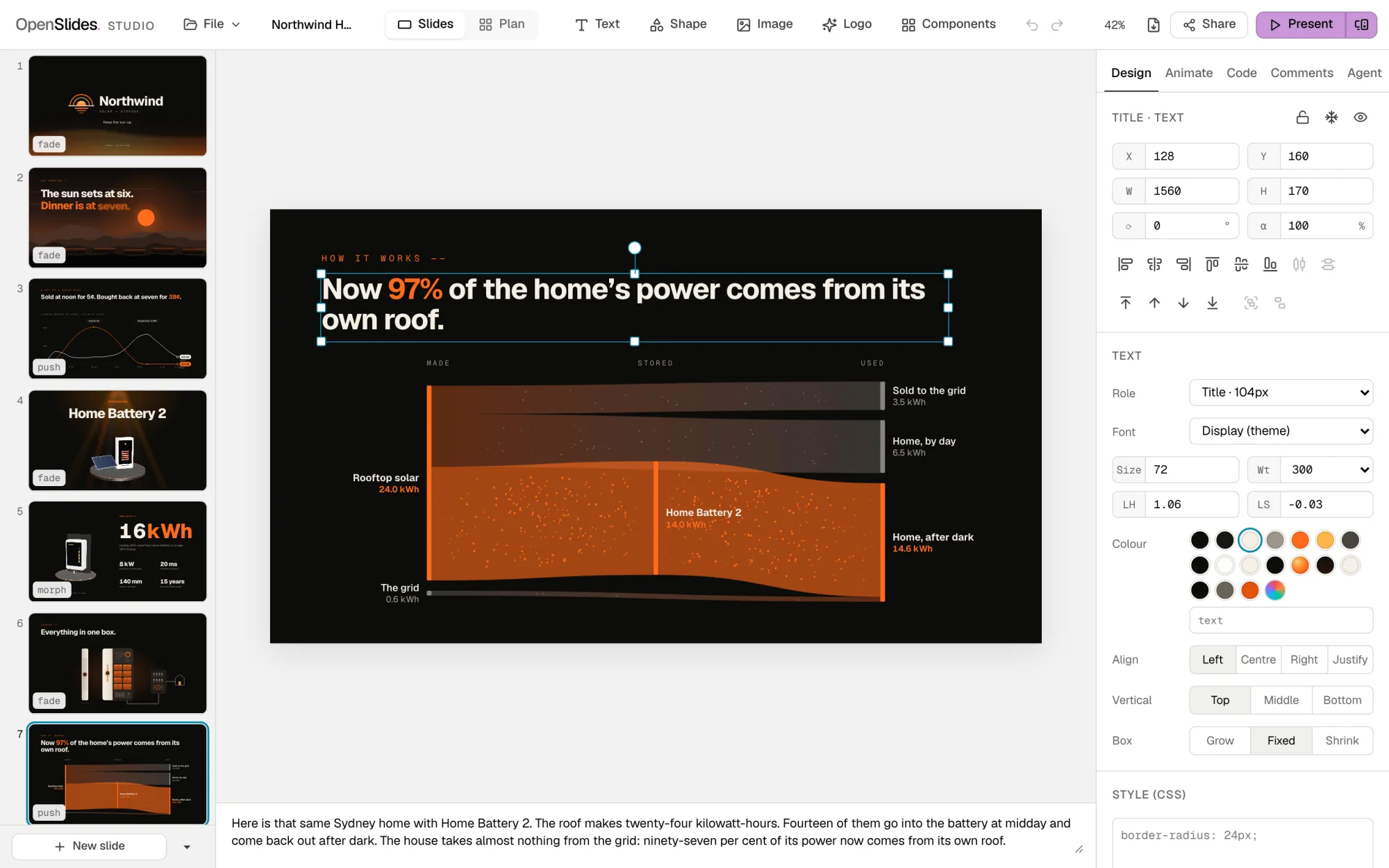Pick the bright orange colour swatch
1389x868 pixels.
(1299, 540)
